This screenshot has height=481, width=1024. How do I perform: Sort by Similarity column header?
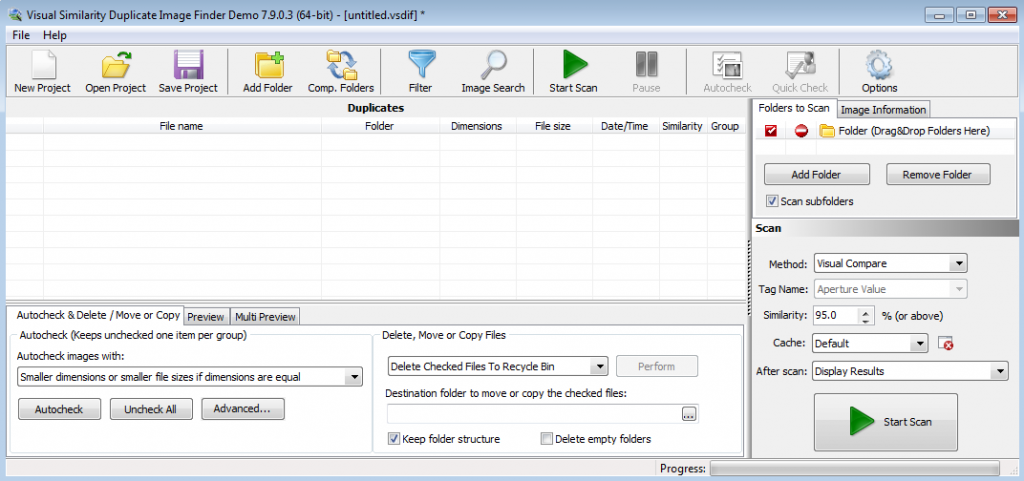point(683,127)
